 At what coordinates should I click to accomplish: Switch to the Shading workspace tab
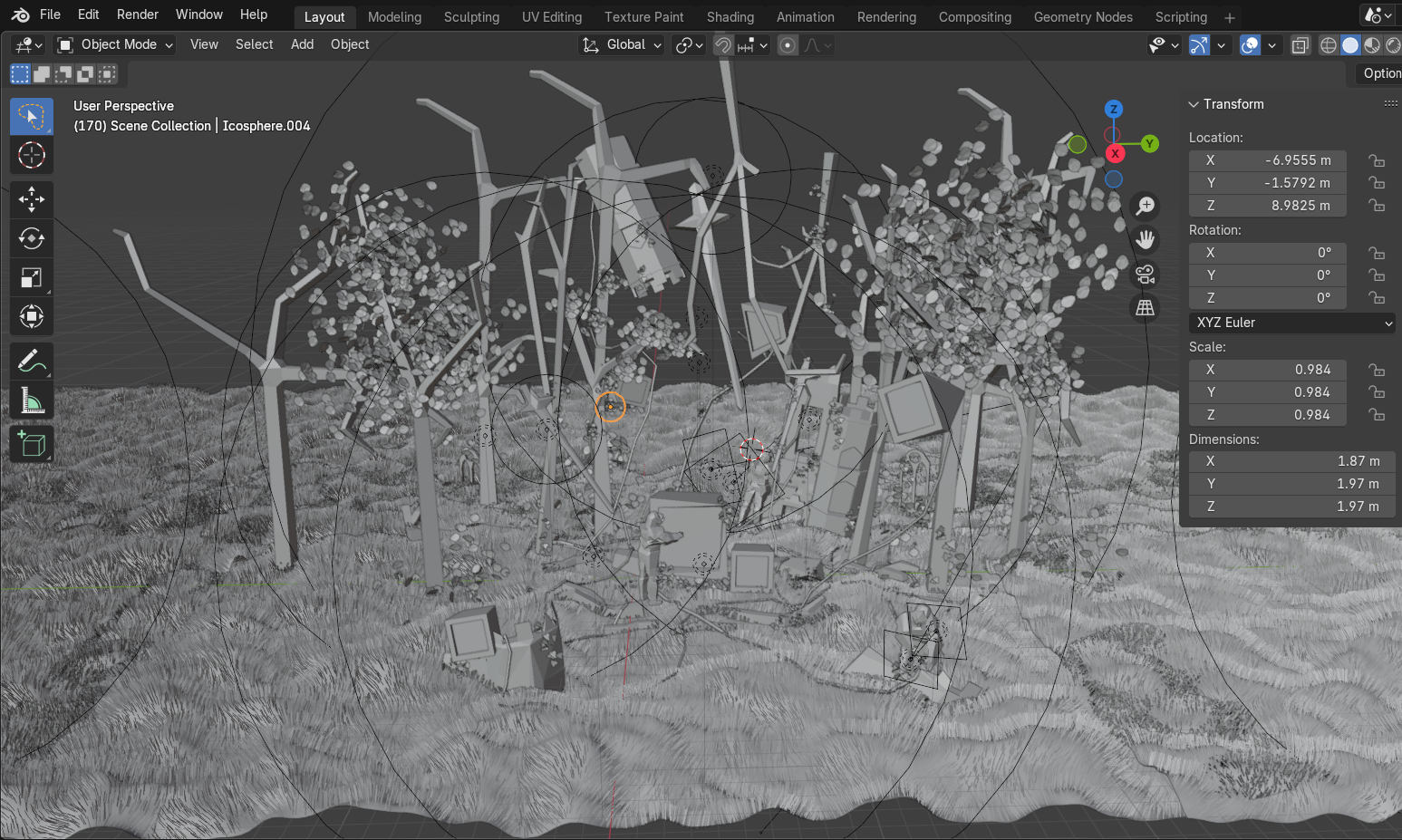point(730,17)
